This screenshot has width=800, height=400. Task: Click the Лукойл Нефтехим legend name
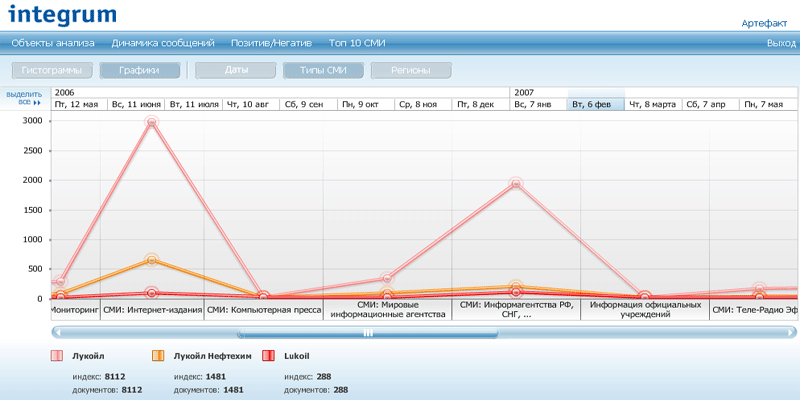click(213, 357)
